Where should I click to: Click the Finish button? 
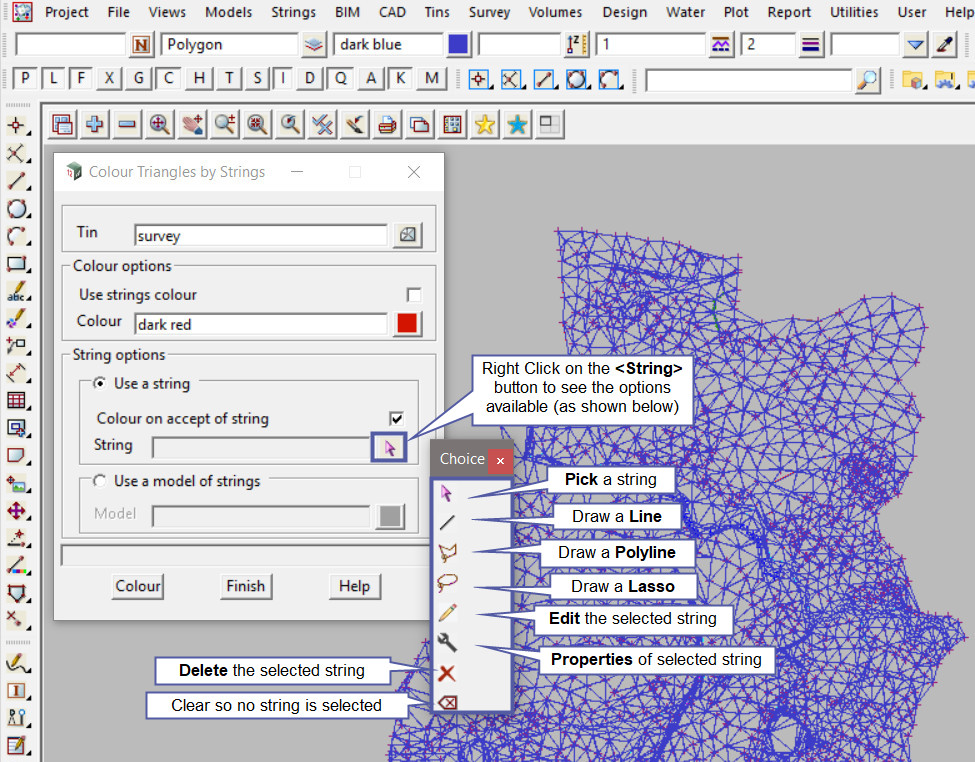[245, 586]
